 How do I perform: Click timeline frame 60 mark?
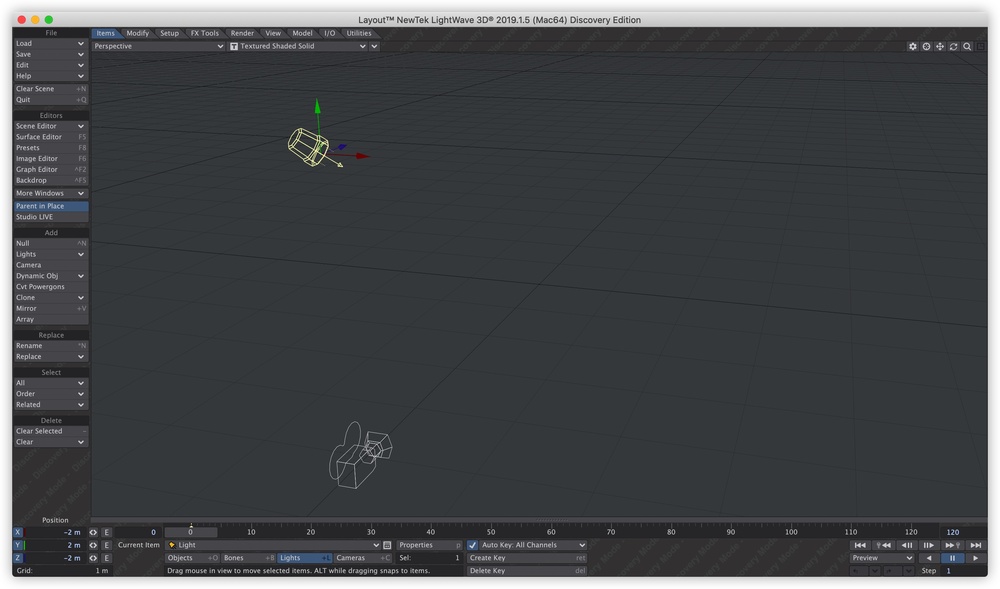pyautogui.click(x=551, y=532)
